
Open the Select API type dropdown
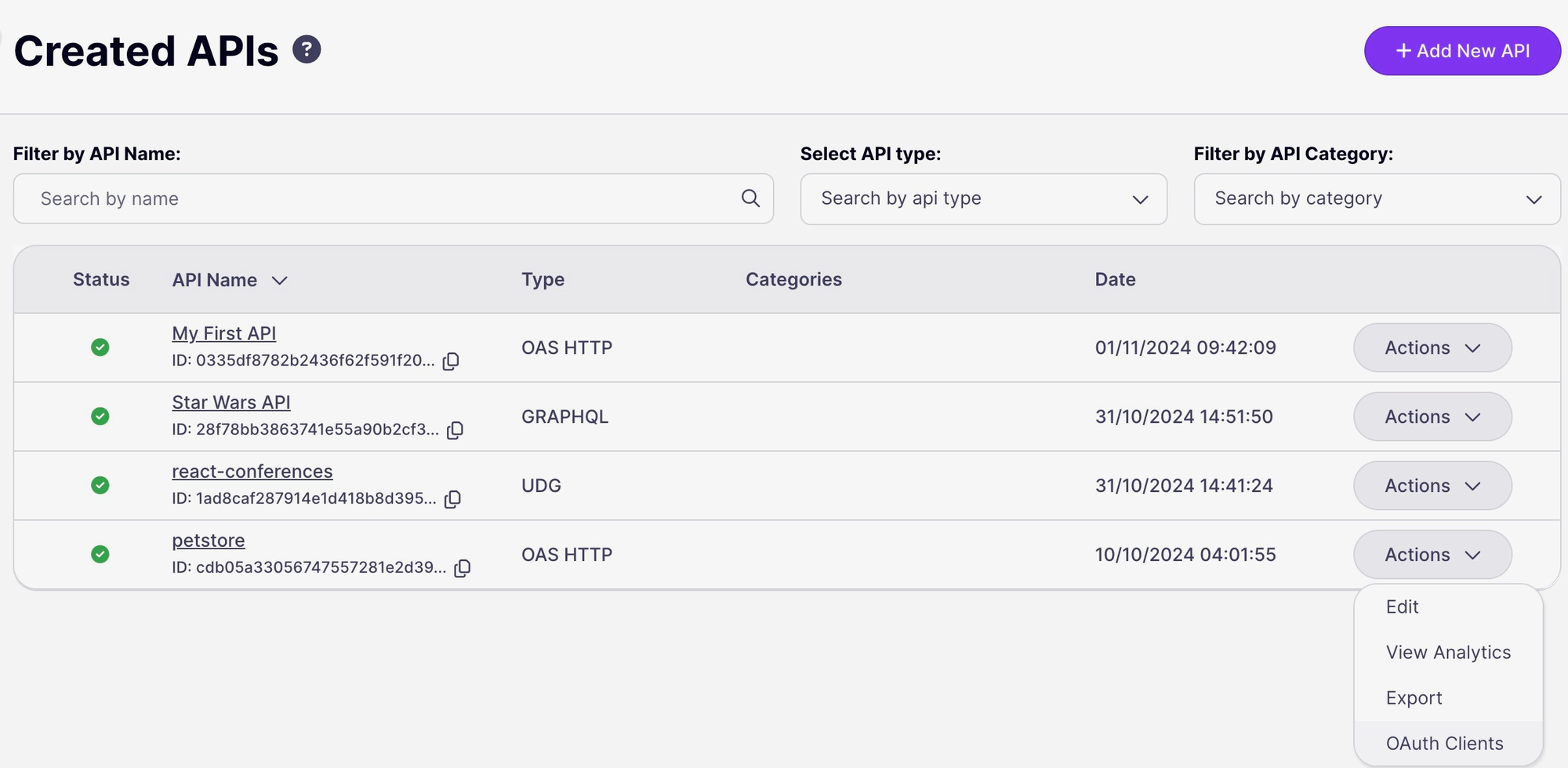[x=982, y=199]
